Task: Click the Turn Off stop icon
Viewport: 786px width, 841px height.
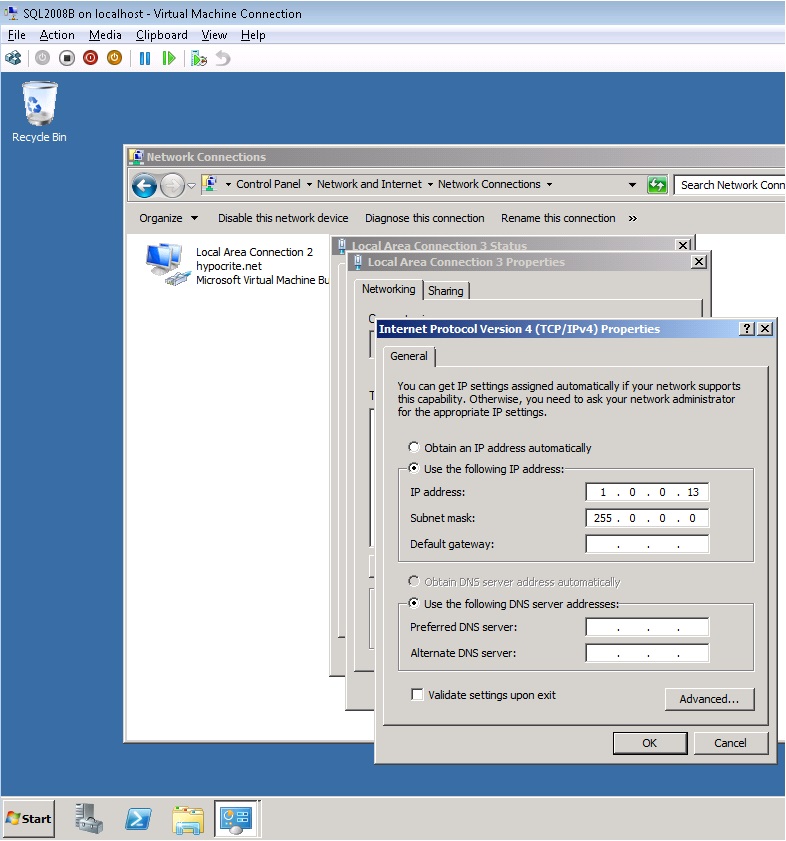Action: 67,58
